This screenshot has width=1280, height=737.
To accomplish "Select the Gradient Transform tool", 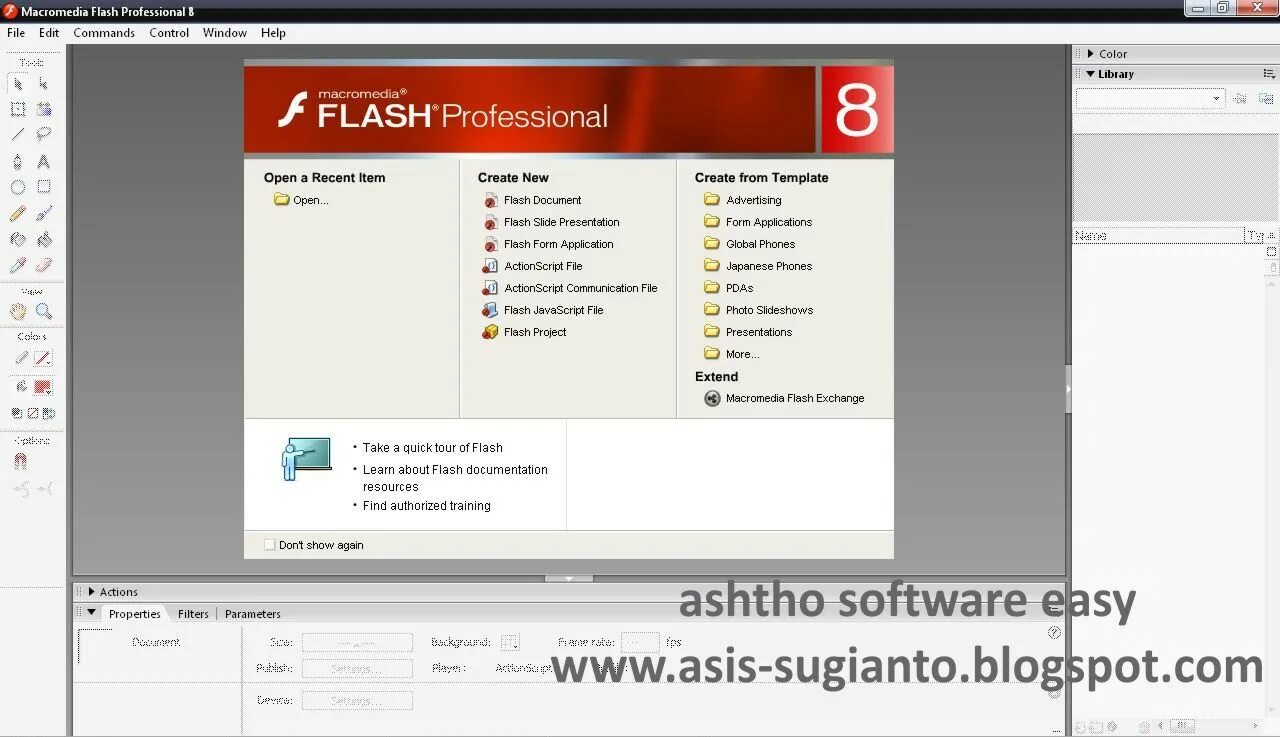I will (43, 109).
